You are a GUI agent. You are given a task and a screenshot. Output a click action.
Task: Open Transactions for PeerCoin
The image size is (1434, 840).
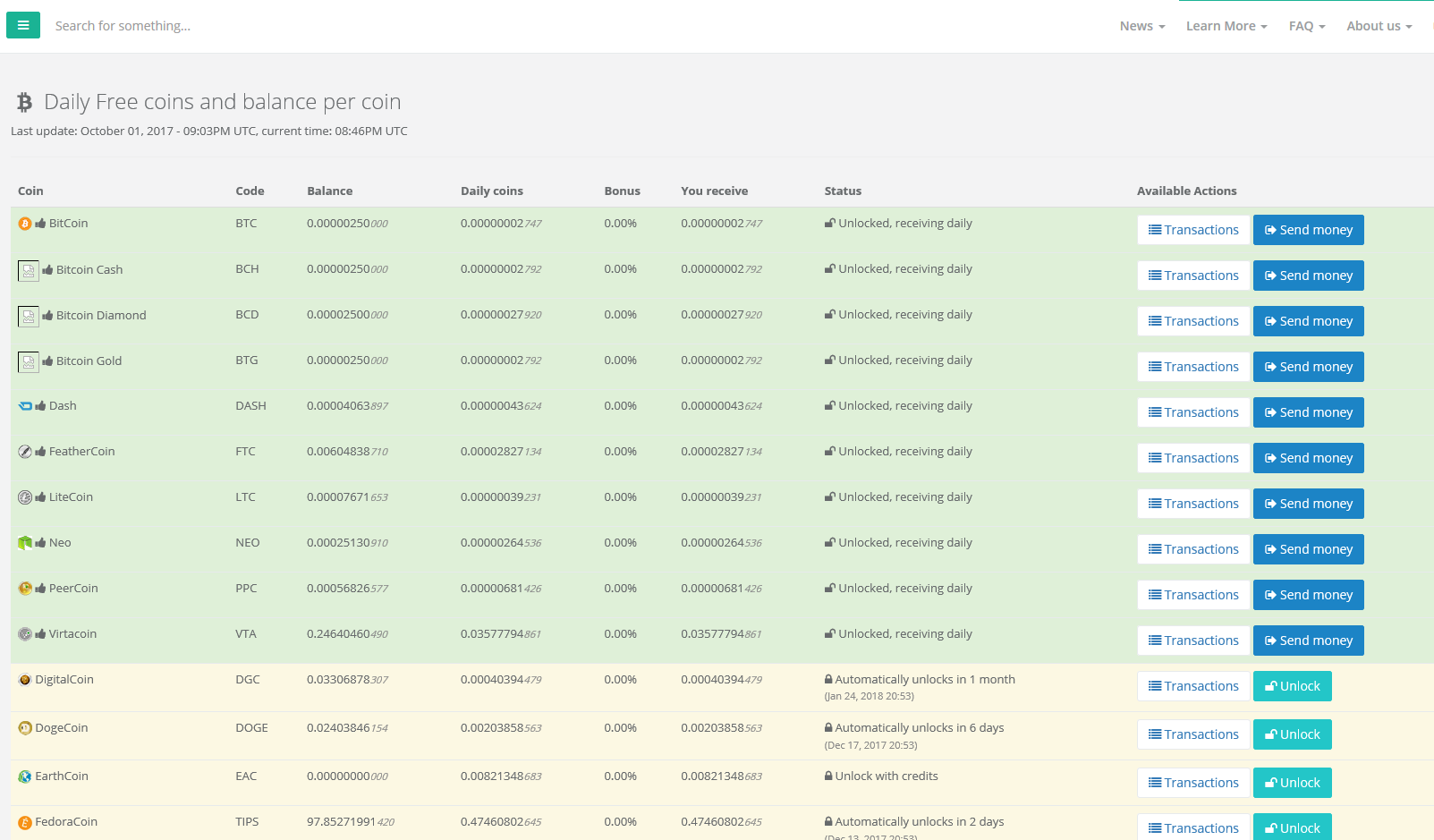click(x=1193, y=595)
